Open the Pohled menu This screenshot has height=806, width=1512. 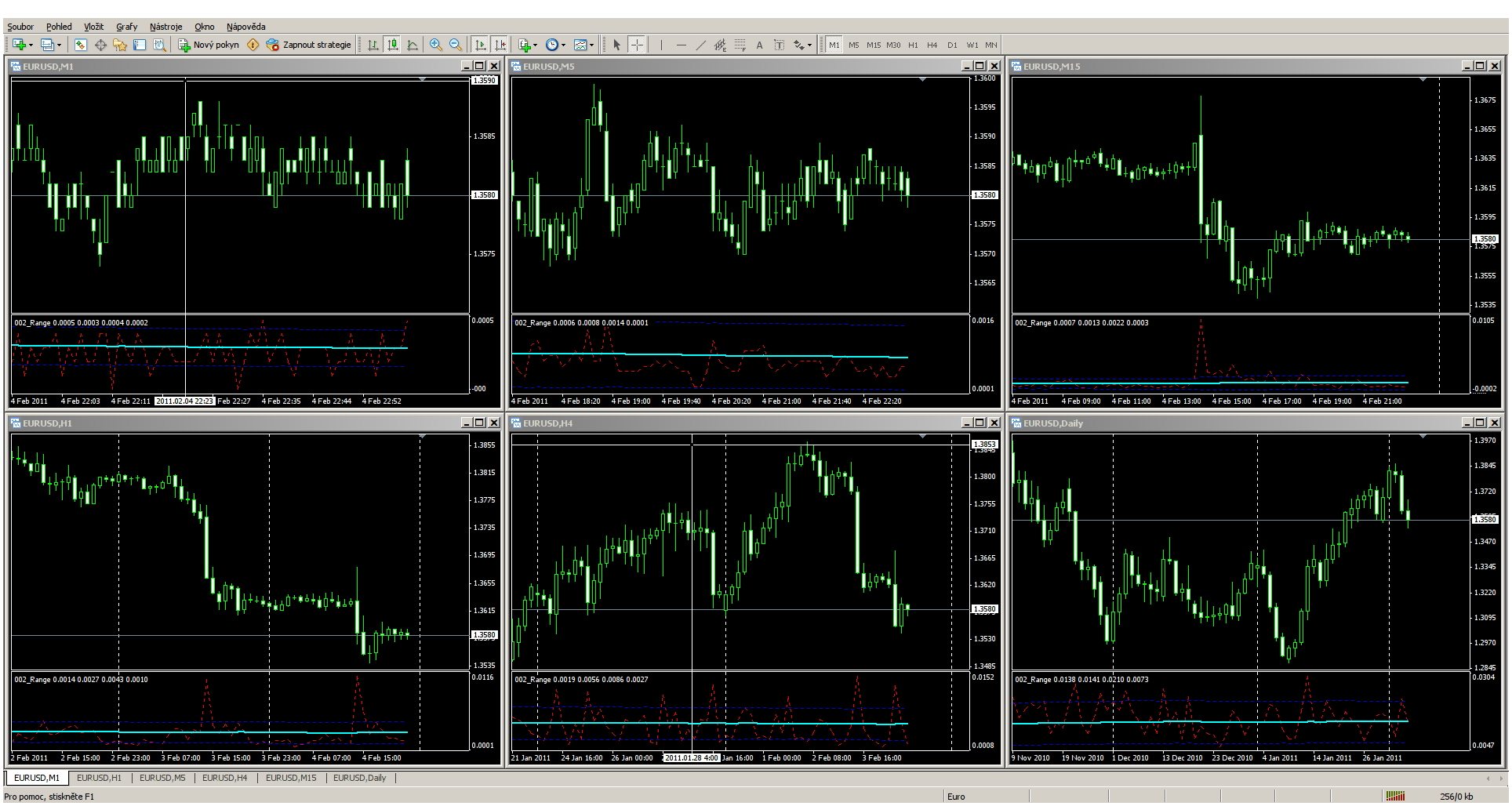(x=59, y=27)
